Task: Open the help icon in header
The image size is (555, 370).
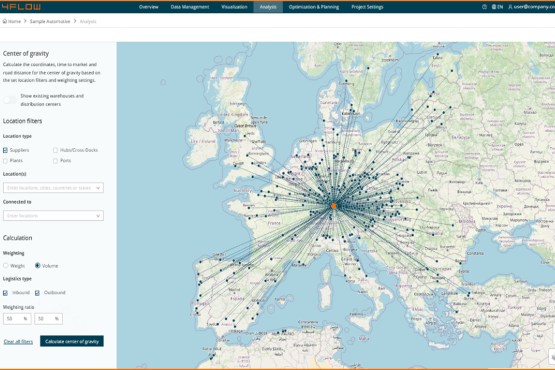Action: pos(484,7)
